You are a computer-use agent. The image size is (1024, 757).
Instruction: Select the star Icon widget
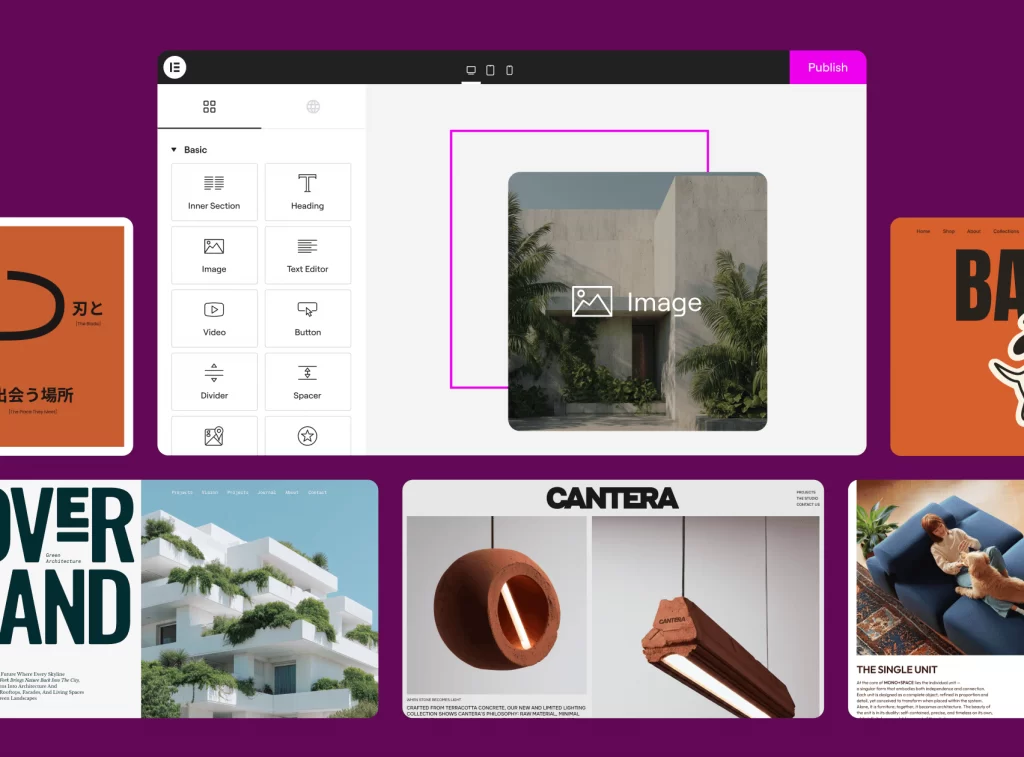click(307, 437)
